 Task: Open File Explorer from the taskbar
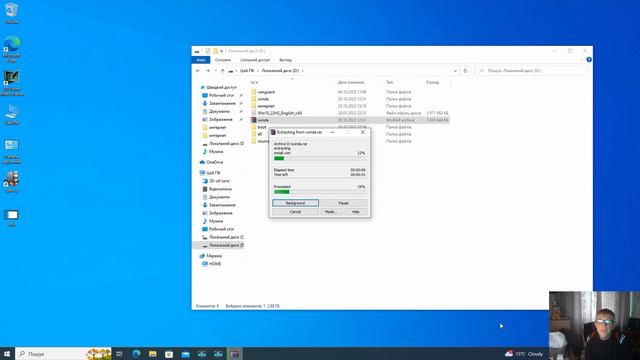pos(153,353)
